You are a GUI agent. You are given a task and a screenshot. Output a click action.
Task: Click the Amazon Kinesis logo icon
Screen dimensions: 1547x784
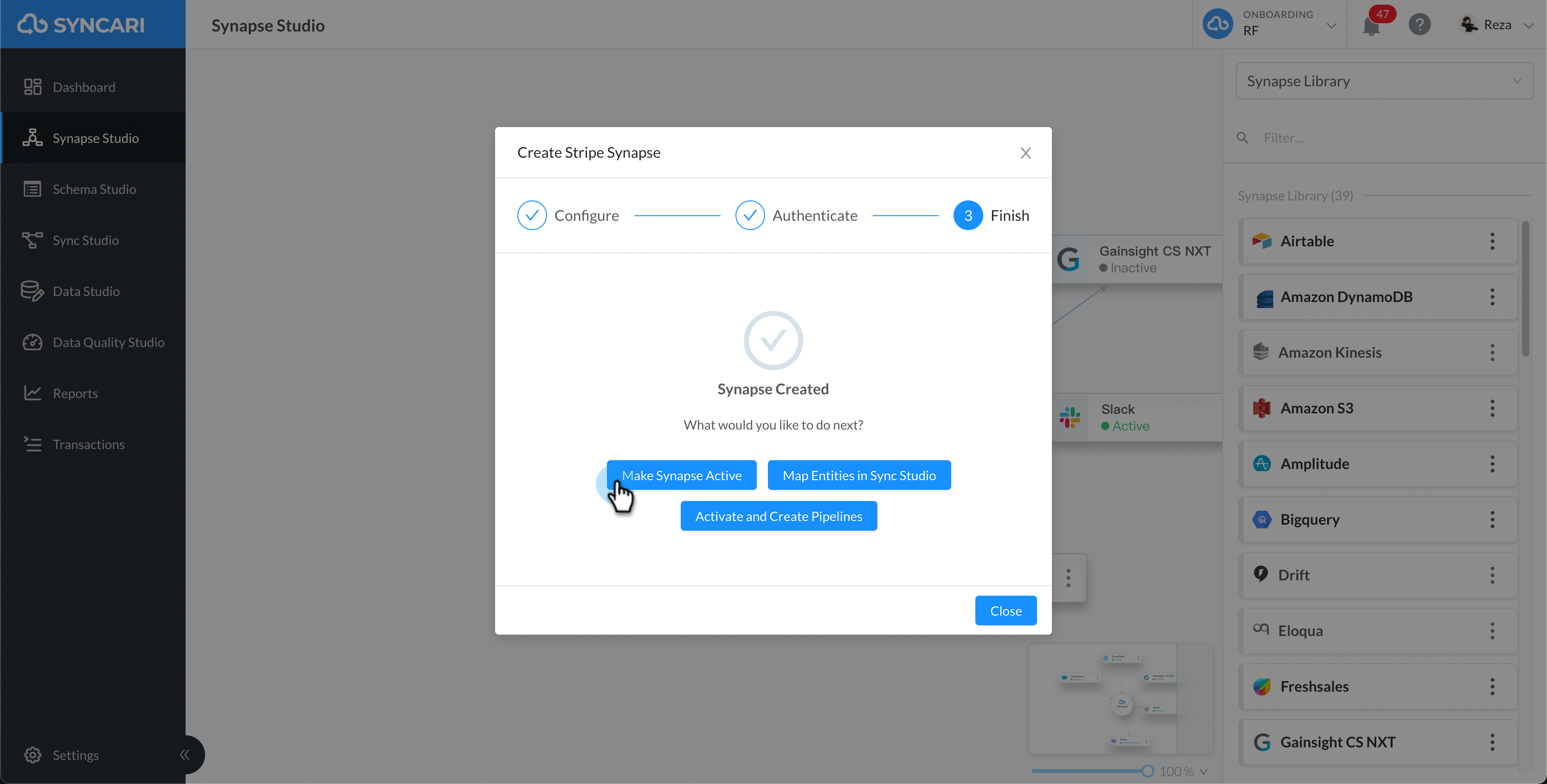1261,352
